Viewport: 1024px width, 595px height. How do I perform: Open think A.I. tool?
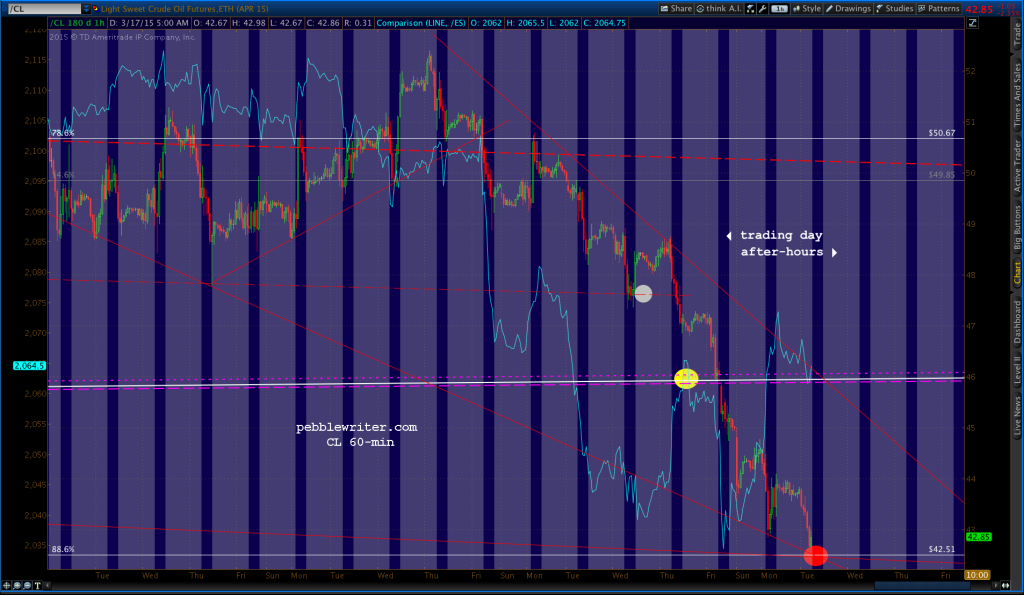pyautogui.click(x=718, y=8)
